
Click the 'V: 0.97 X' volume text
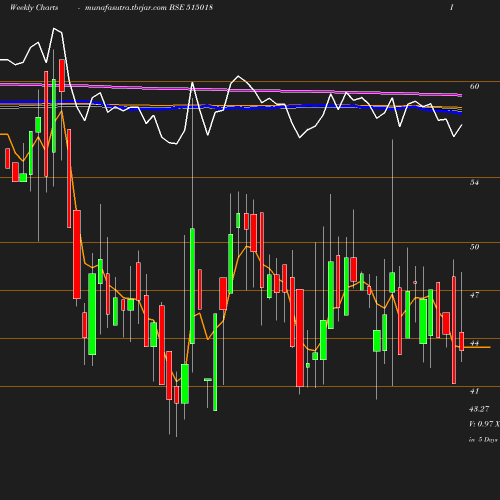484,424
